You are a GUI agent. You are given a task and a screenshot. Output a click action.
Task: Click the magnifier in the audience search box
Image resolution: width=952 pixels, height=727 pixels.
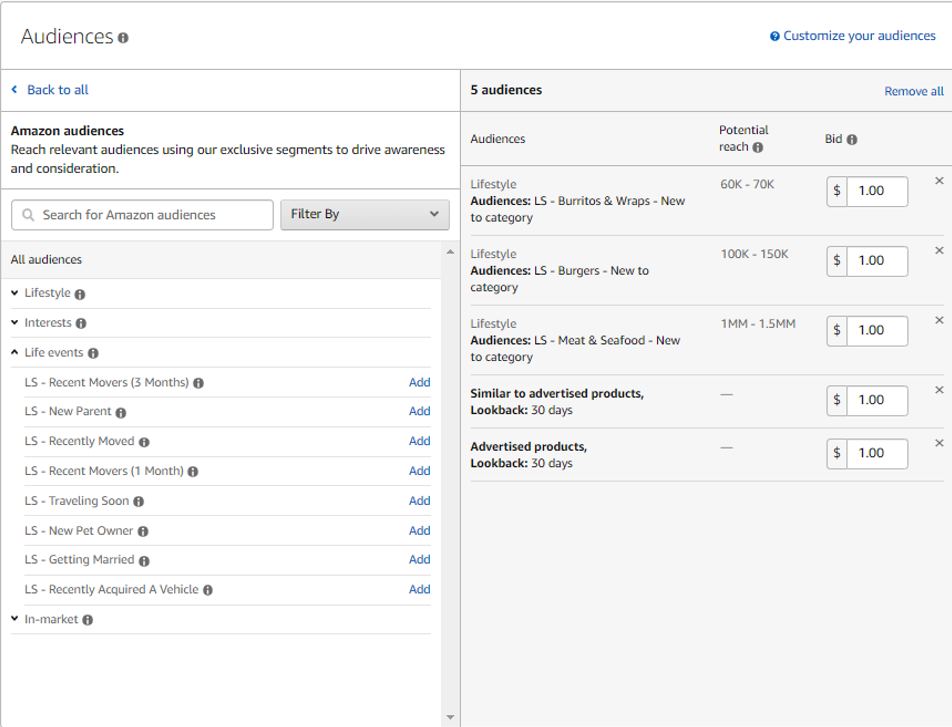point(26,214)
